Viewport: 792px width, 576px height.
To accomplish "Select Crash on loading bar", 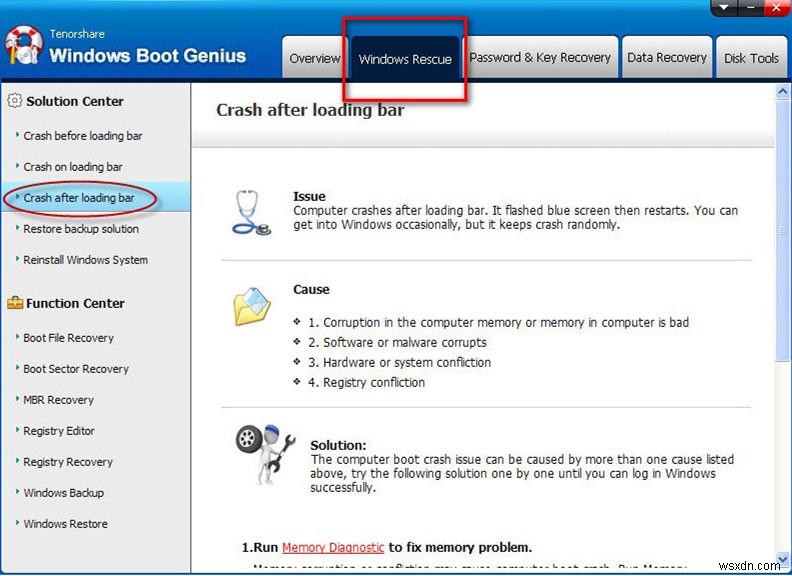I will click(x=73, y=167).
